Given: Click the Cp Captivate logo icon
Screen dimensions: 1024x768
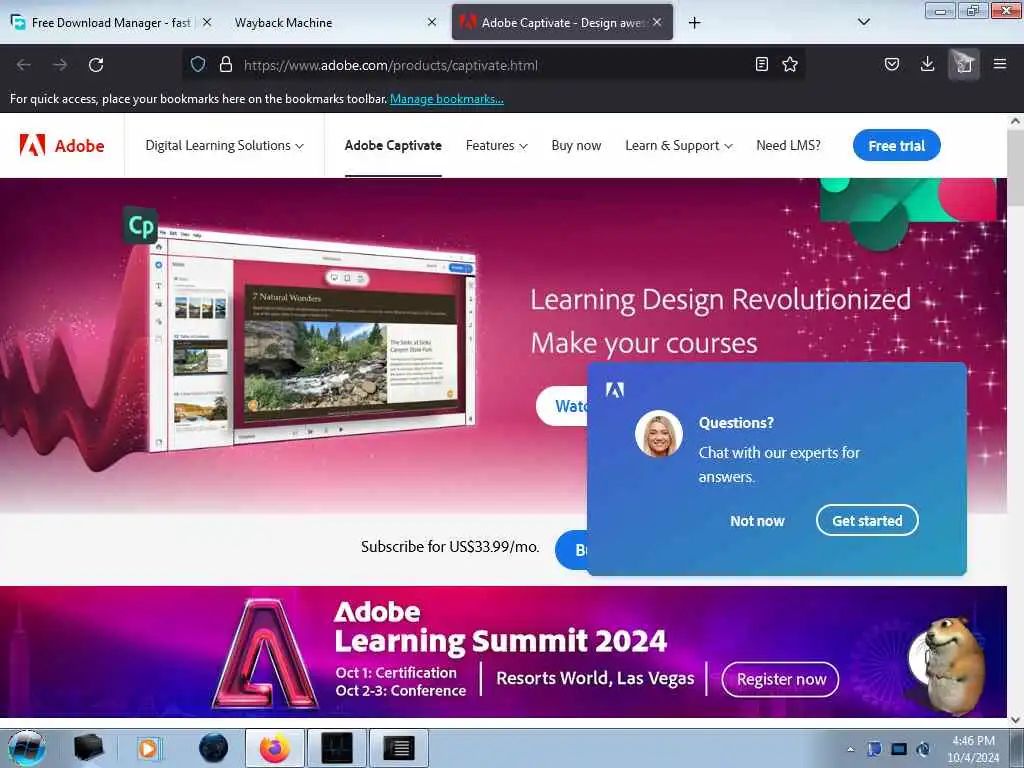Looking at the screenshot, I should pos(140,226).
